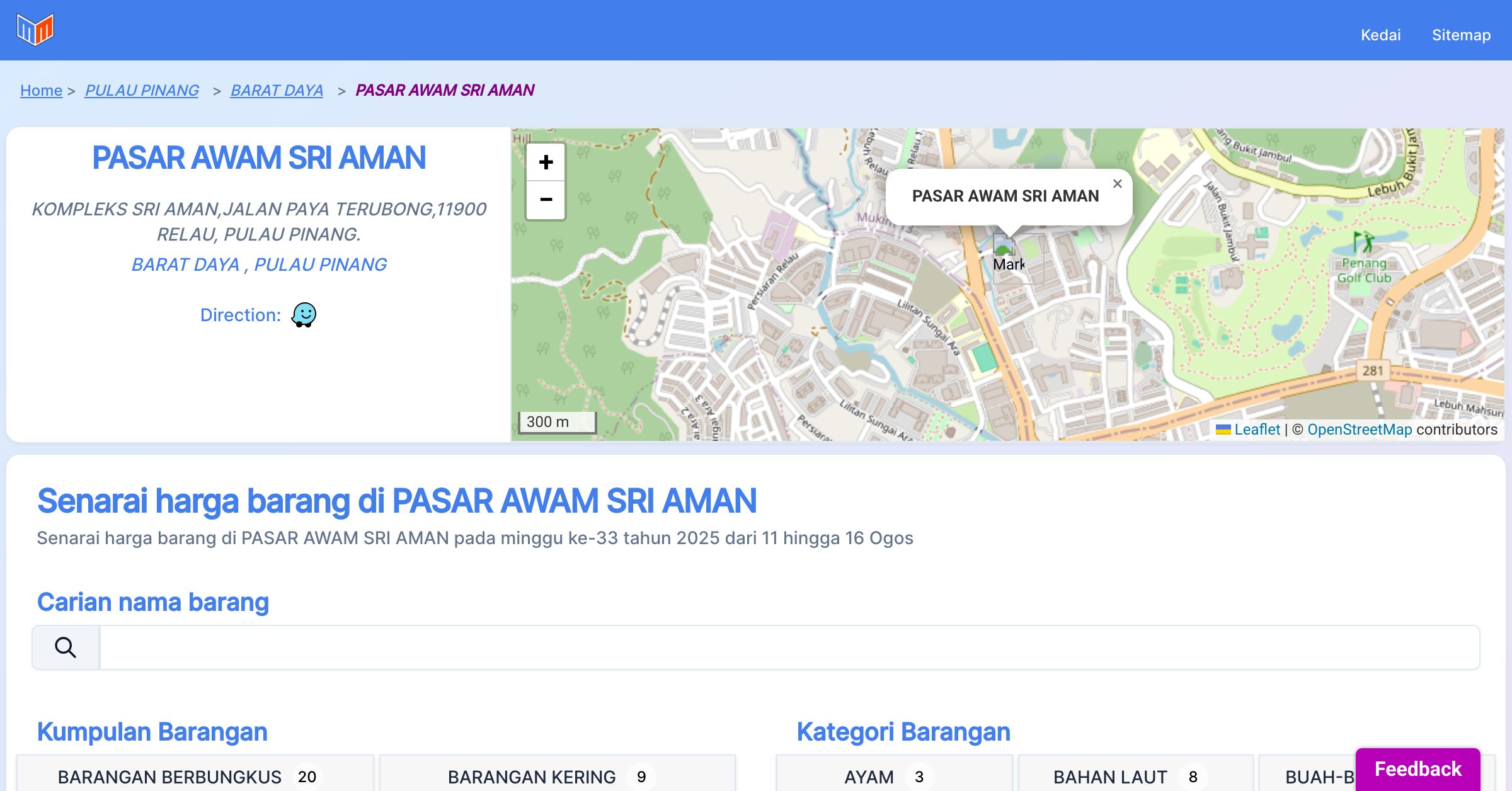
Task: Open the Kedai menu item
Action: click(1380, 35)
